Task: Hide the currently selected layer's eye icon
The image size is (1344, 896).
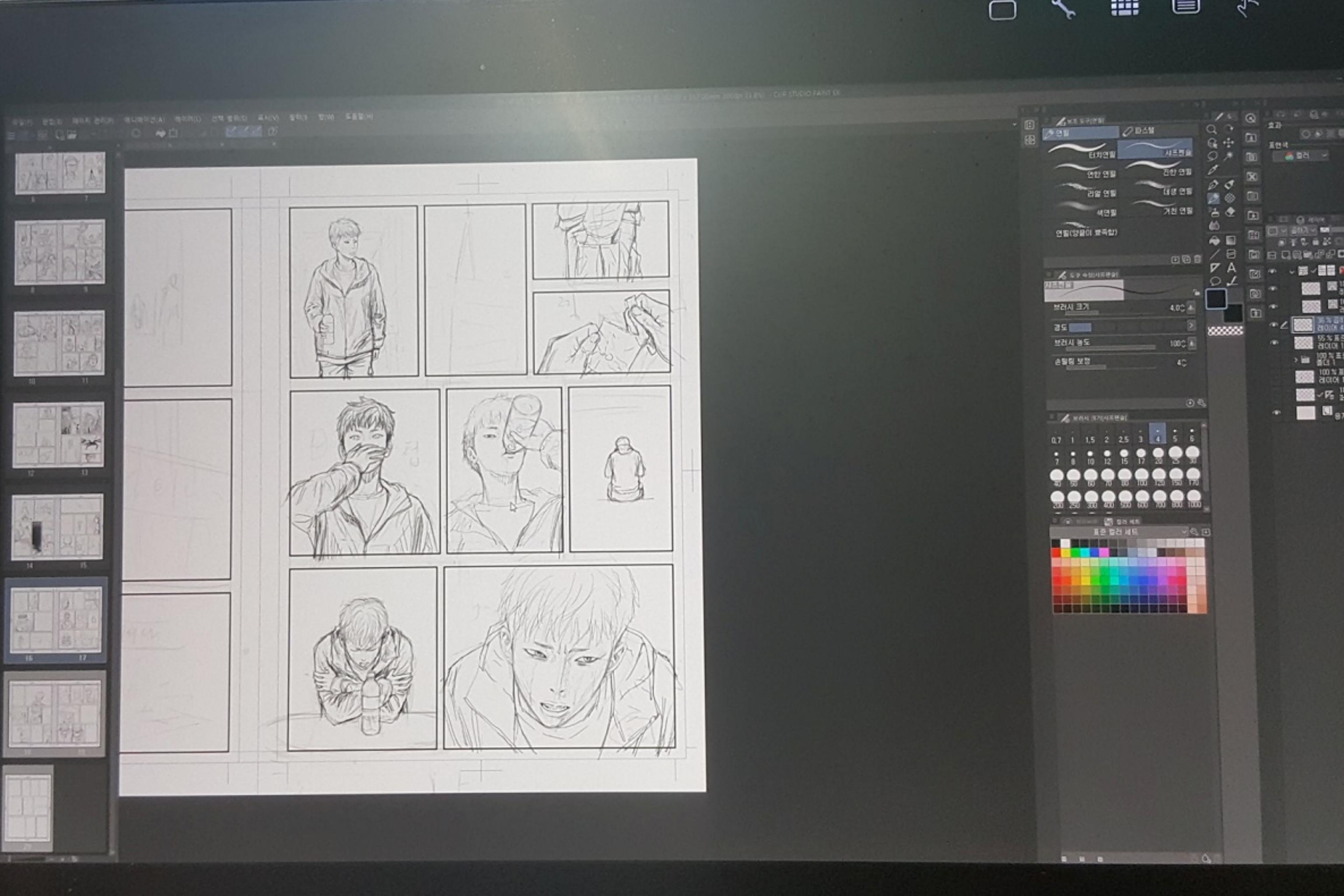Action: [1274, 325]
